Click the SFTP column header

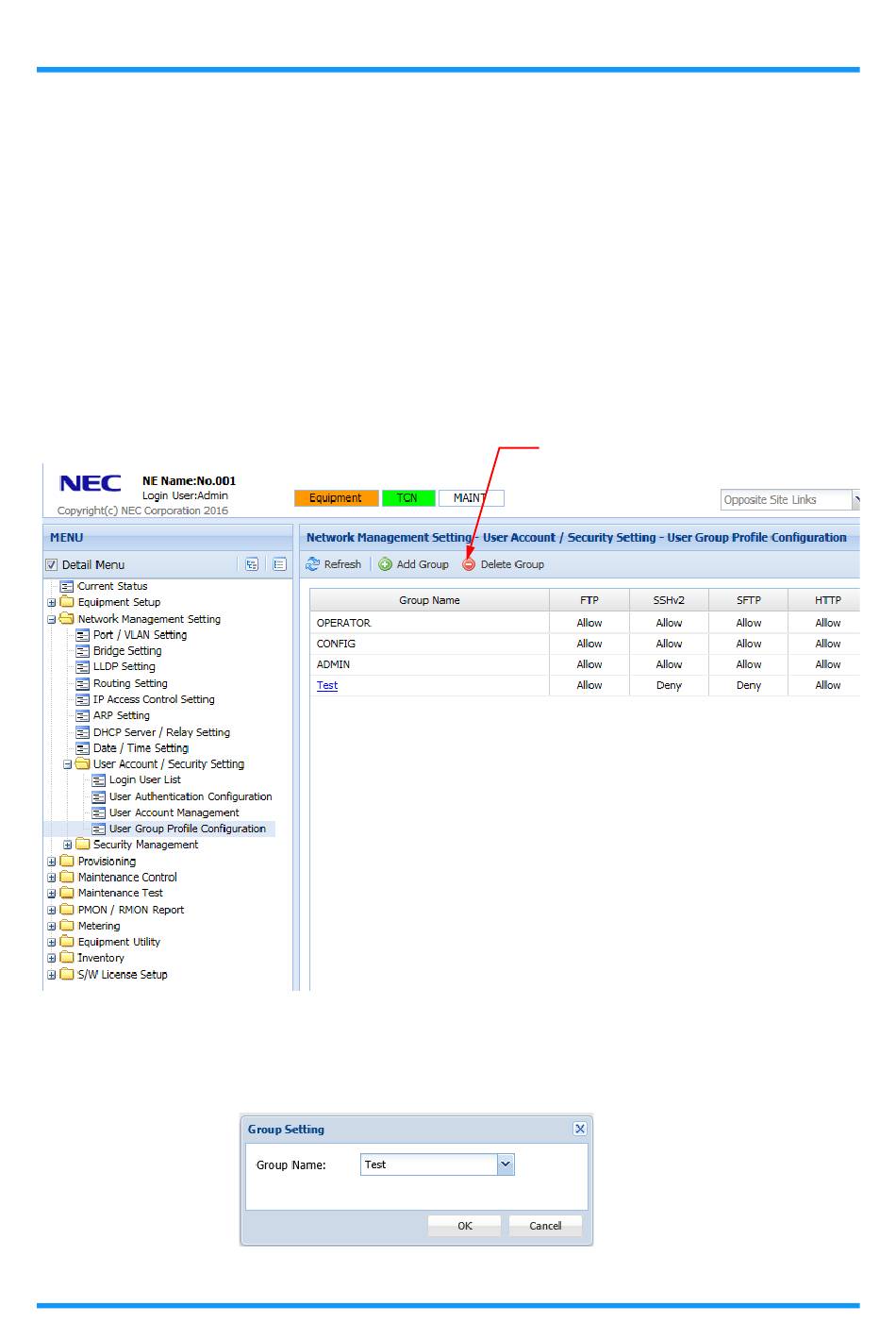[x=749, y=600]
